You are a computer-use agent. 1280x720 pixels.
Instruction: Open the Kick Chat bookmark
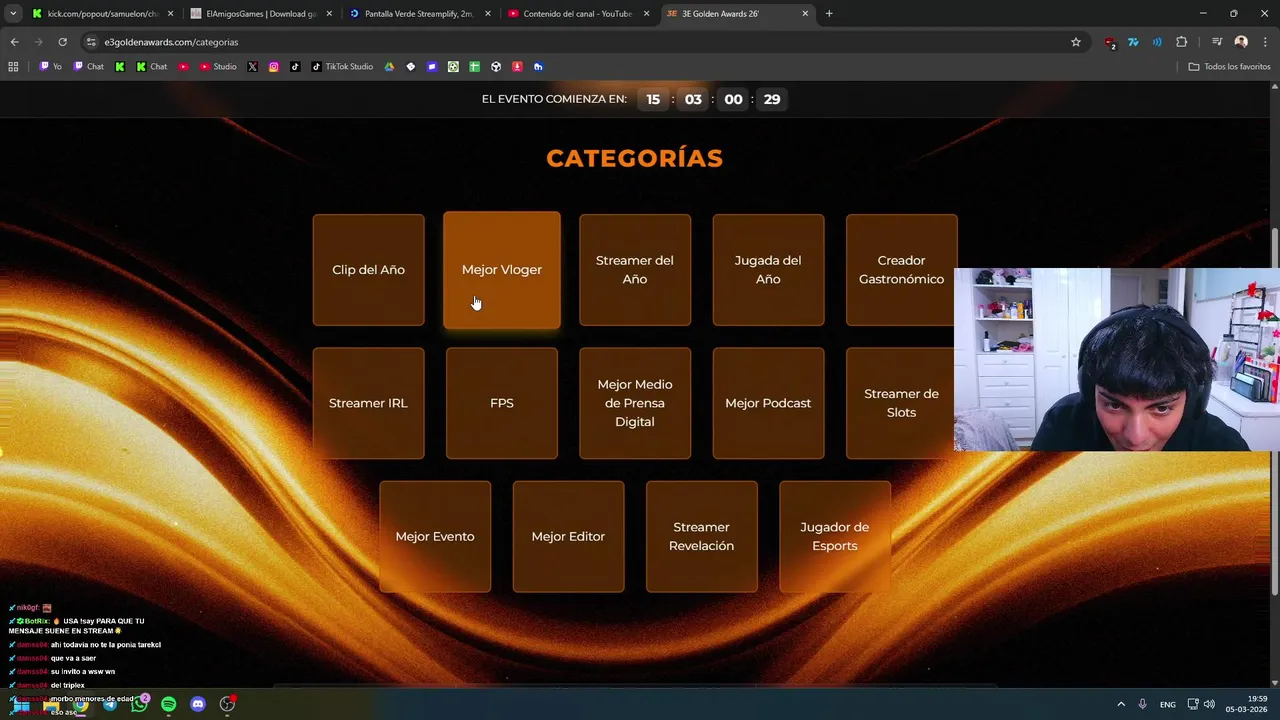point(152,67)
